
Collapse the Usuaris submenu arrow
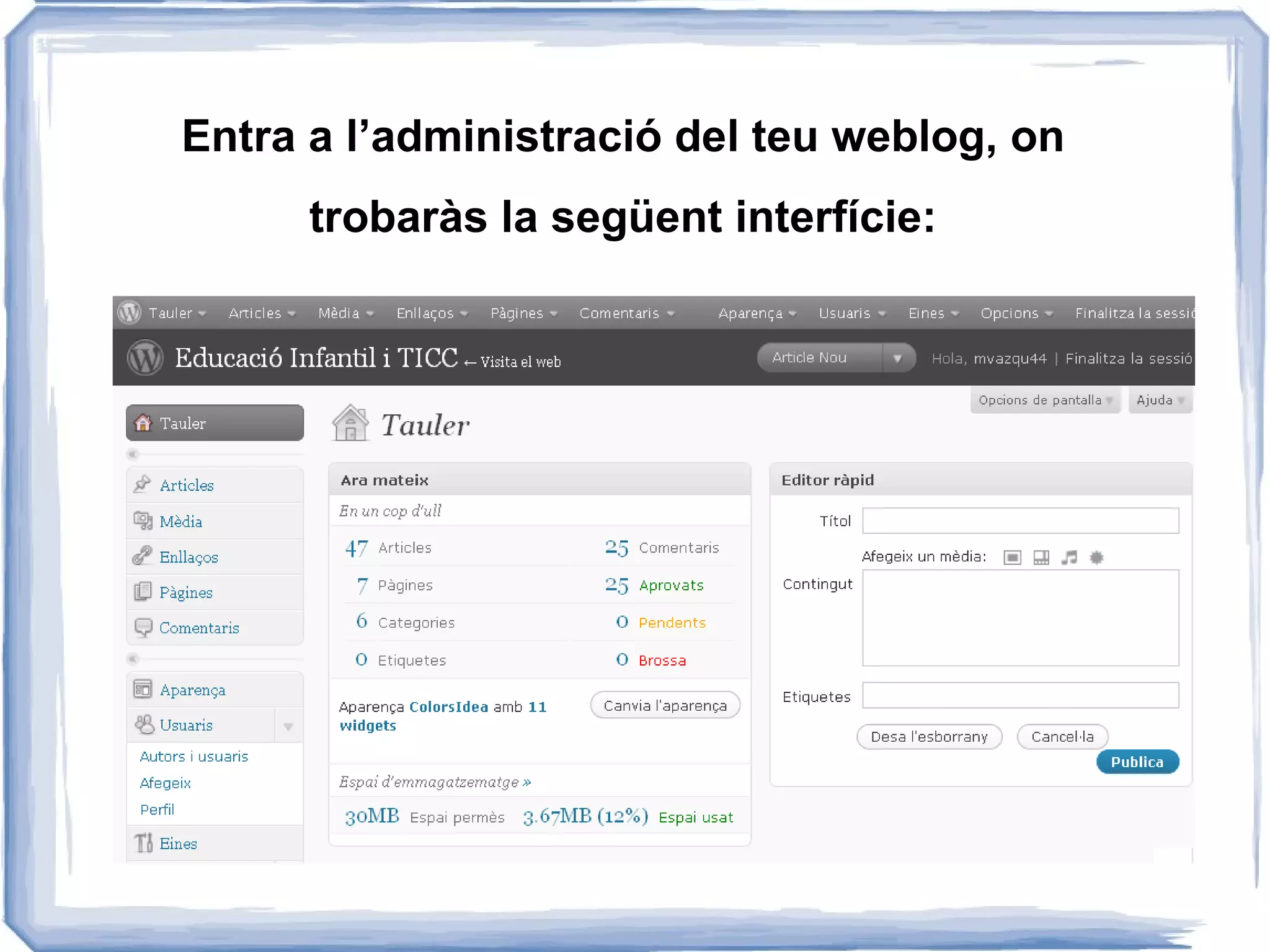tap(288, 726)
